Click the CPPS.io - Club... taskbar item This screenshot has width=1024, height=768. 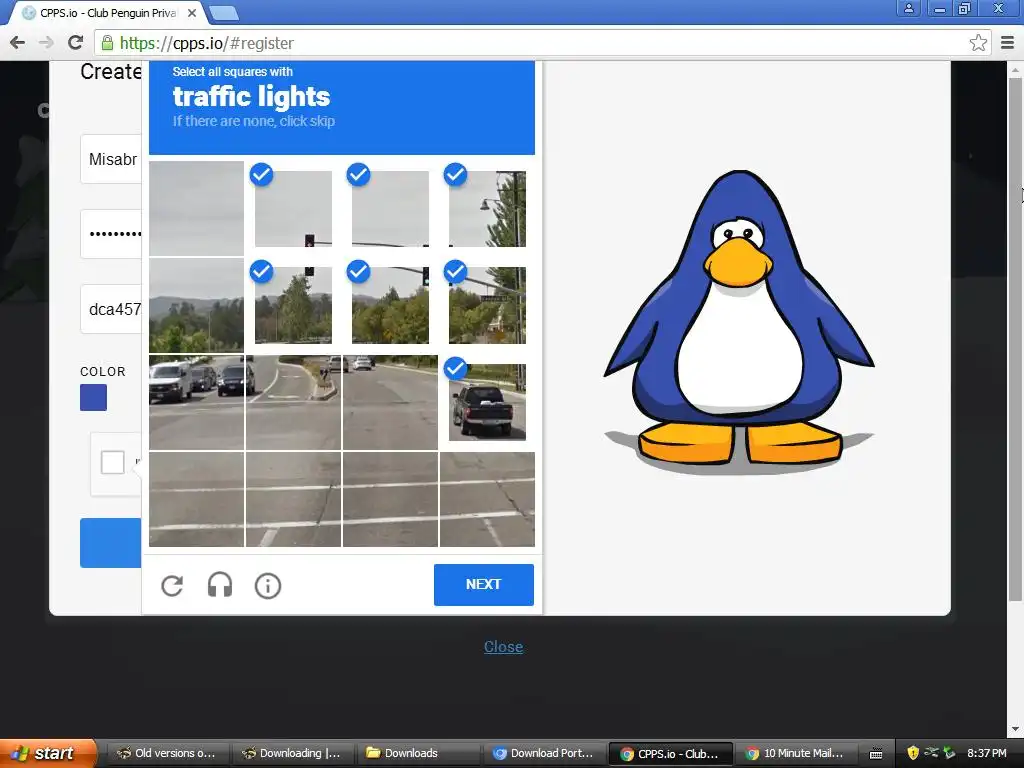[669, 753]
